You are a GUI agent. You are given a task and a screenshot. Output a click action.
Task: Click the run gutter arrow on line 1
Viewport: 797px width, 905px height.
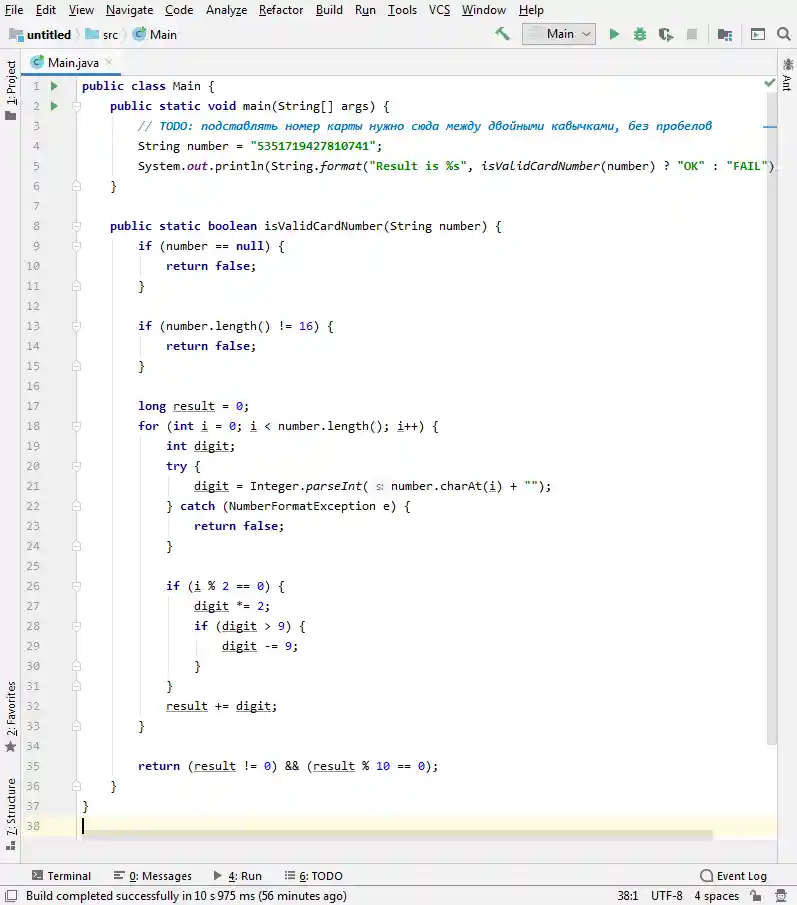coord(54,86)
